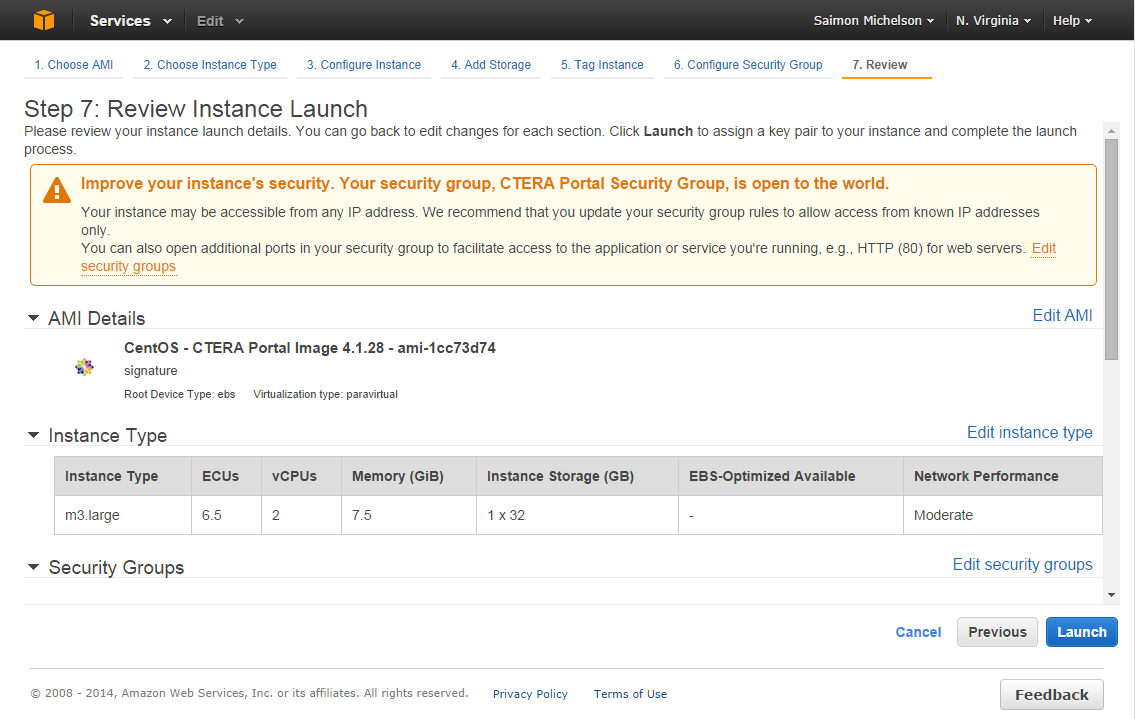This screenshot has height=719, width=1135.
Task: Click the Virtualization type: paravirtual text
Action: (x=325, y=394)
